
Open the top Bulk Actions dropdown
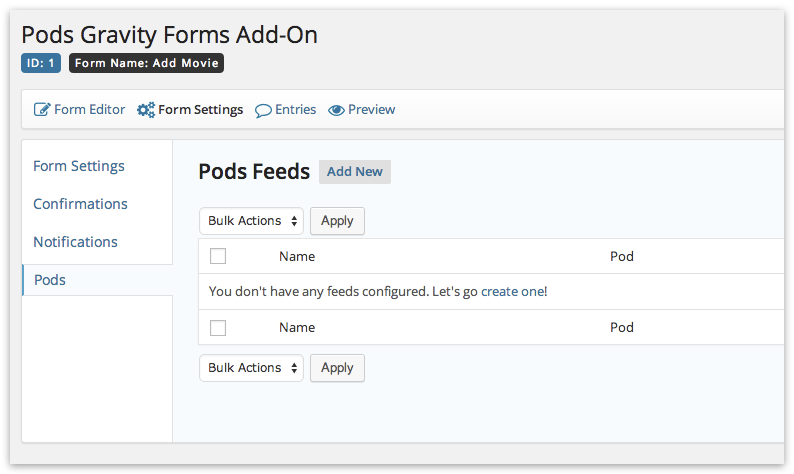click(x=252, y=221)
